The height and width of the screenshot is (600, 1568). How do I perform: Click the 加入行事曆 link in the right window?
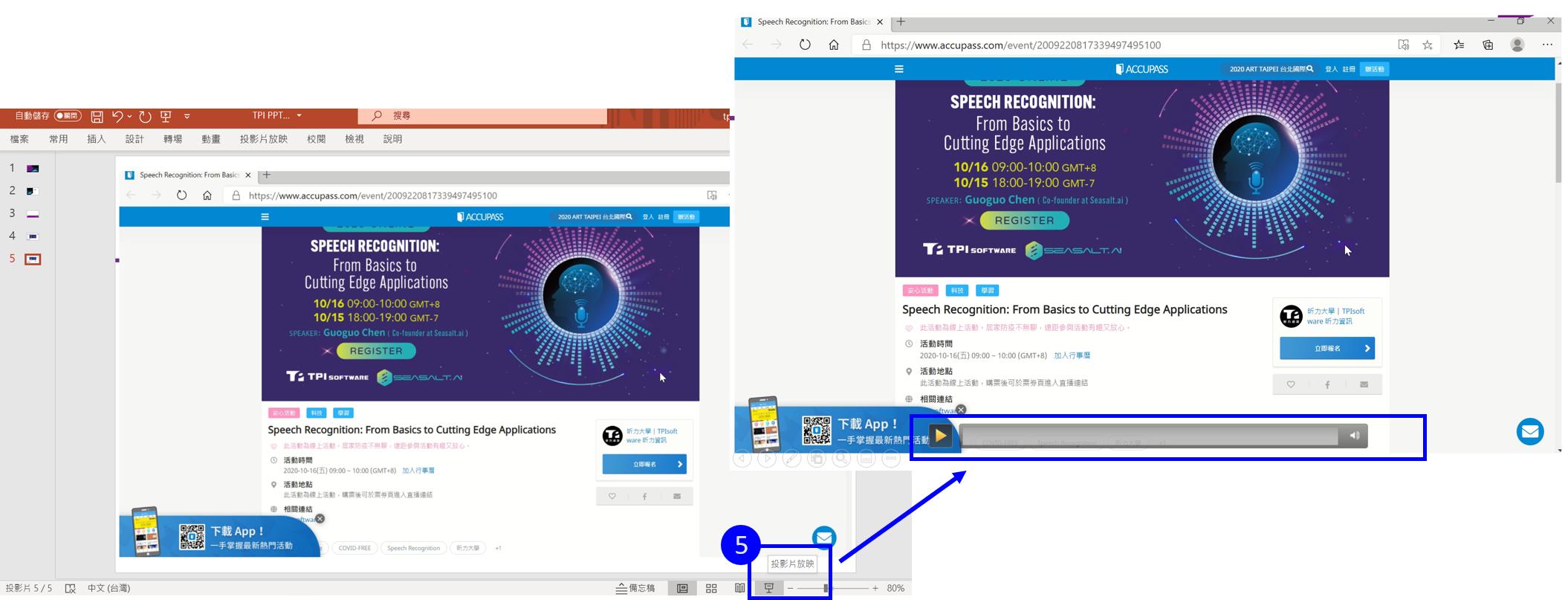pyautogui.click(x=1072, y=355)
